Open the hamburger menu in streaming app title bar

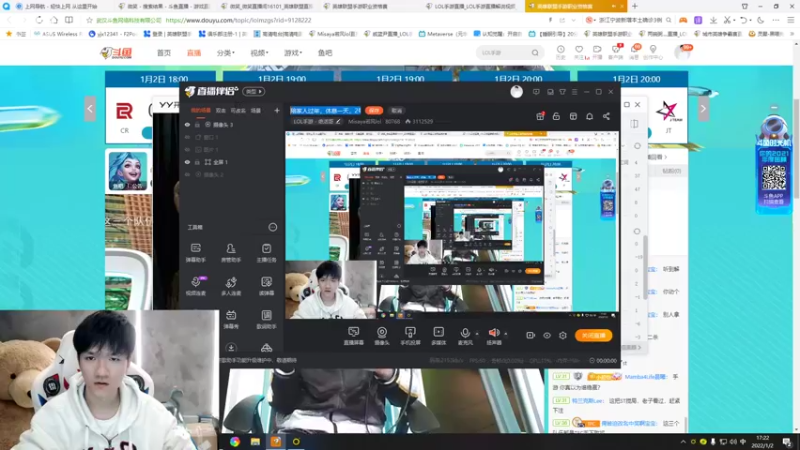[574, 92]
